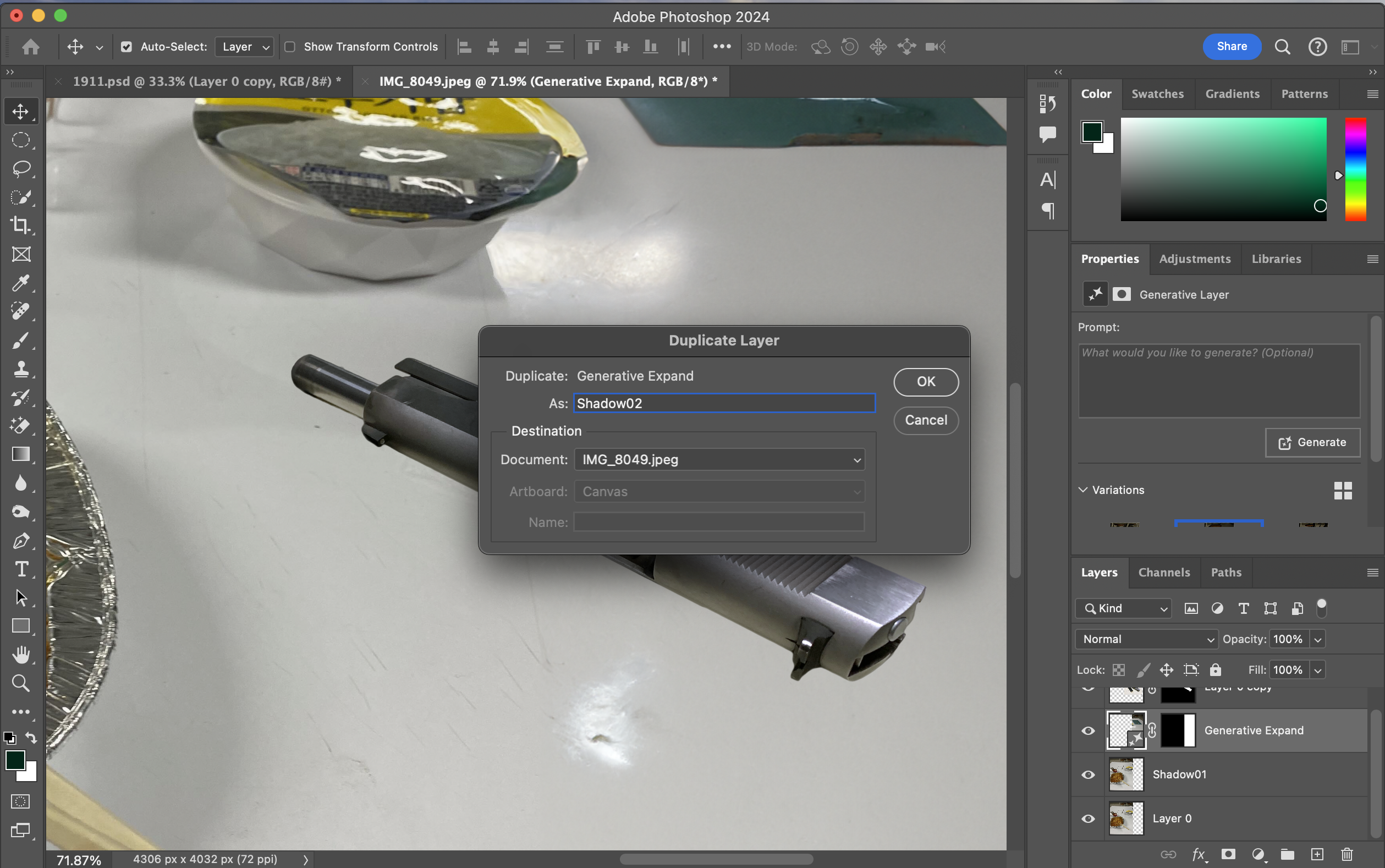Screen dimensions: 1385x868
Task: Click the hue spectrum slider
Action: [1355, 169]
